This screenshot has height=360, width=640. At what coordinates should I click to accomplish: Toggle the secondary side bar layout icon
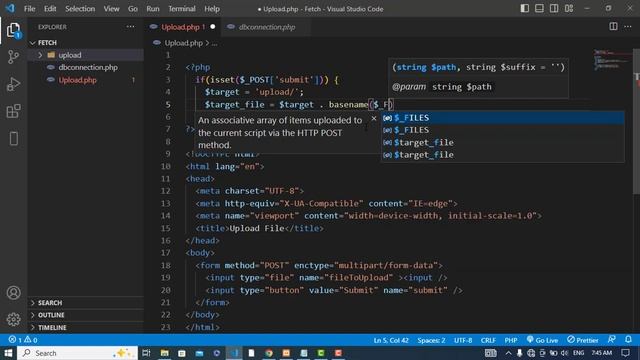(x=554, y=9)
